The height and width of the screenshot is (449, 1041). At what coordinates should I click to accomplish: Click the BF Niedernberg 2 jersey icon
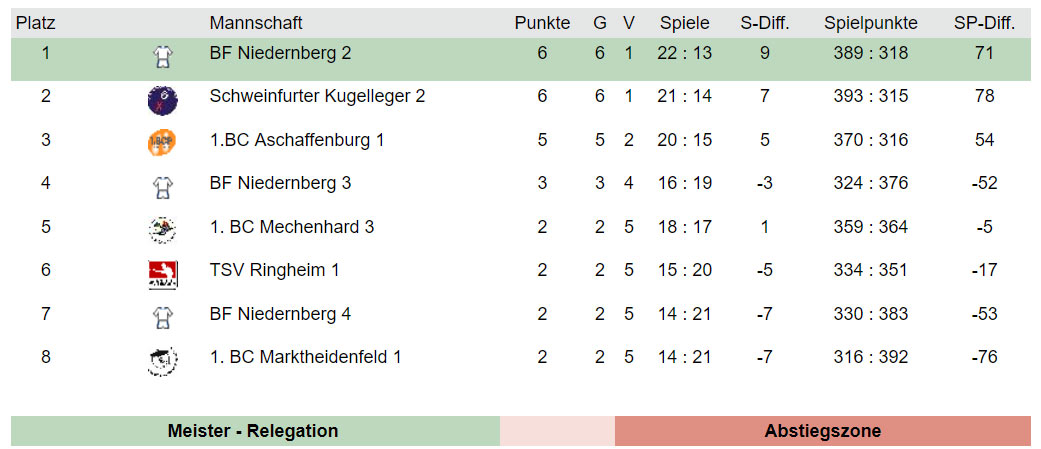click(x=162, y=57)
